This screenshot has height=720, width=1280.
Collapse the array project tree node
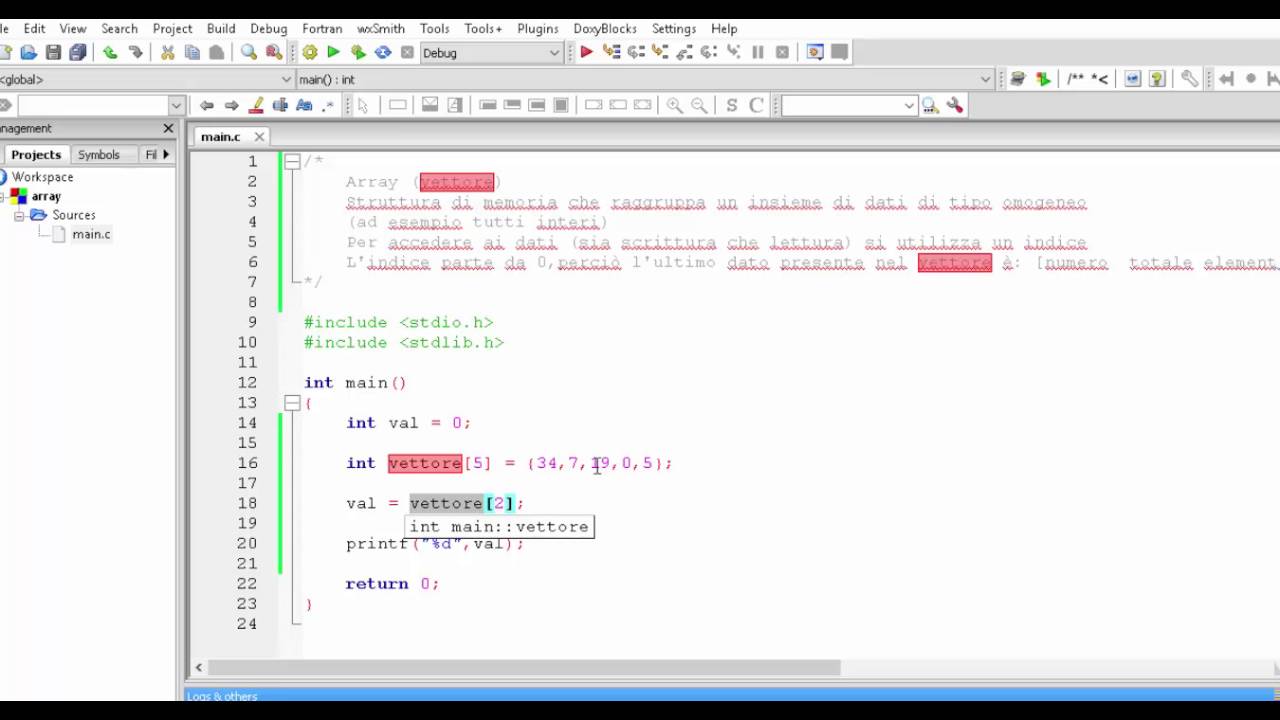click(x=3, y=197)
